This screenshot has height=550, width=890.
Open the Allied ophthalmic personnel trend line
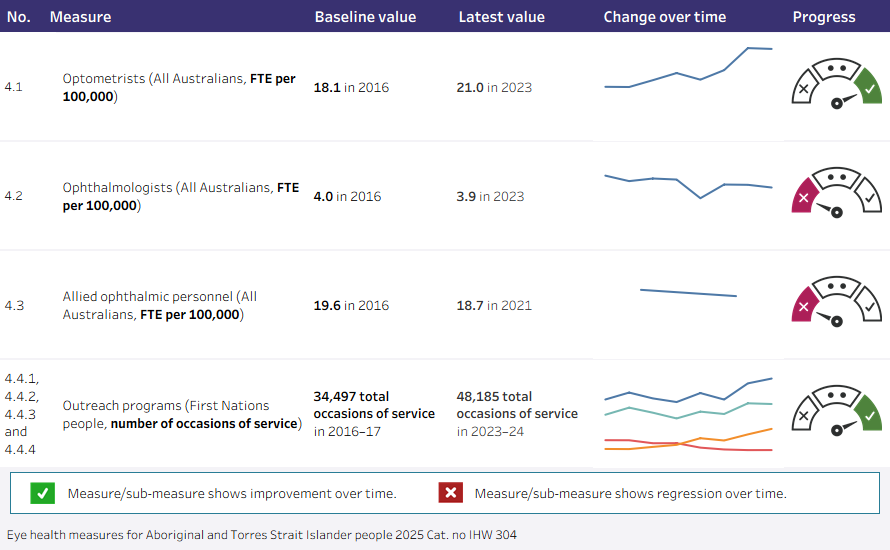pos(689,293)
